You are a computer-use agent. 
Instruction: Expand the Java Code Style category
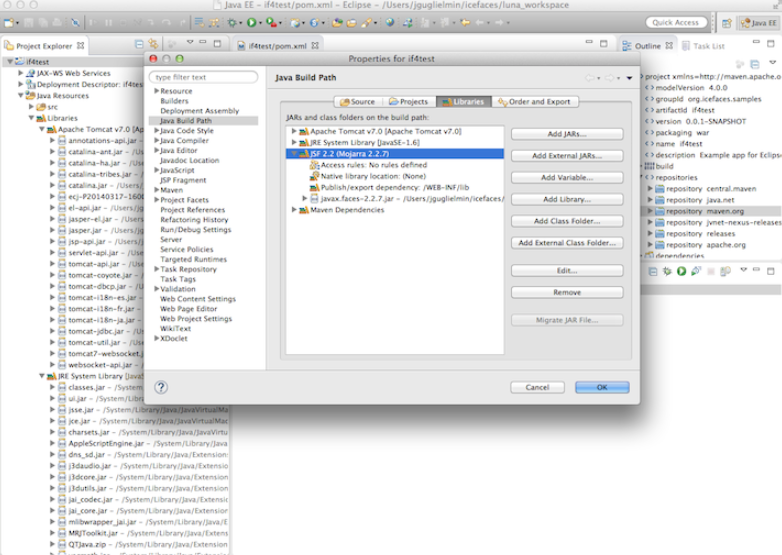(x=155, y=130)
